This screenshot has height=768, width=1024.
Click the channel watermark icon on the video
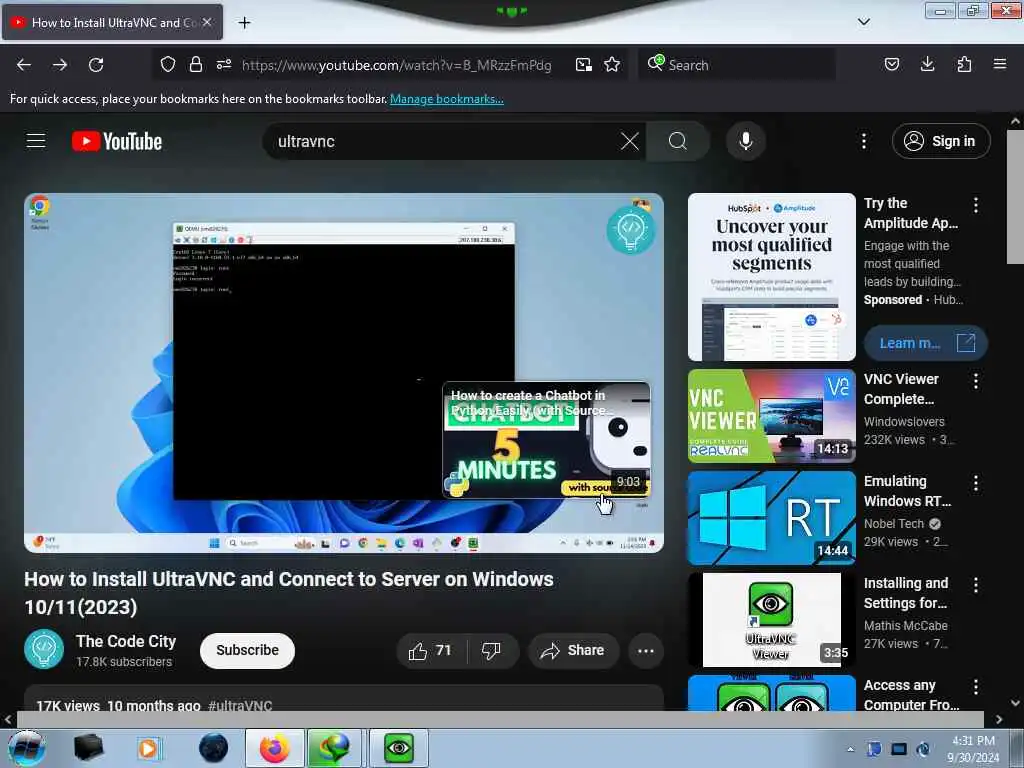pyautogui.click(x=630, y=230)
